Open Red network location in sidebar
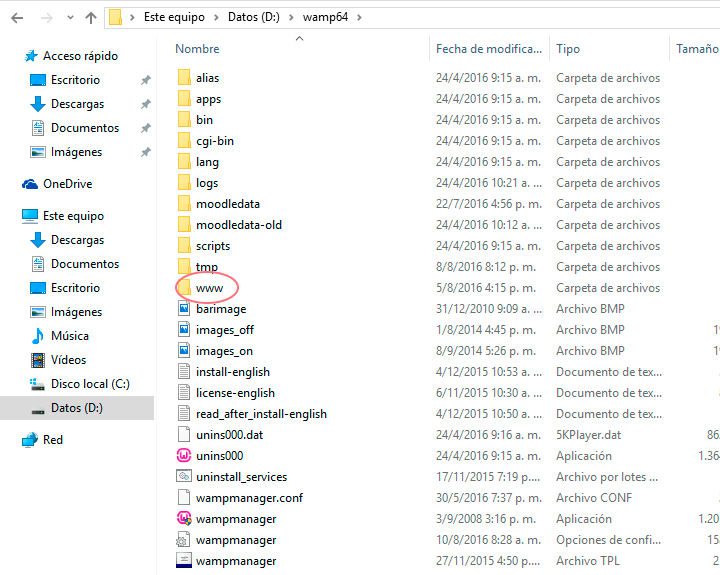720x575 pixels. click(52, 440)
